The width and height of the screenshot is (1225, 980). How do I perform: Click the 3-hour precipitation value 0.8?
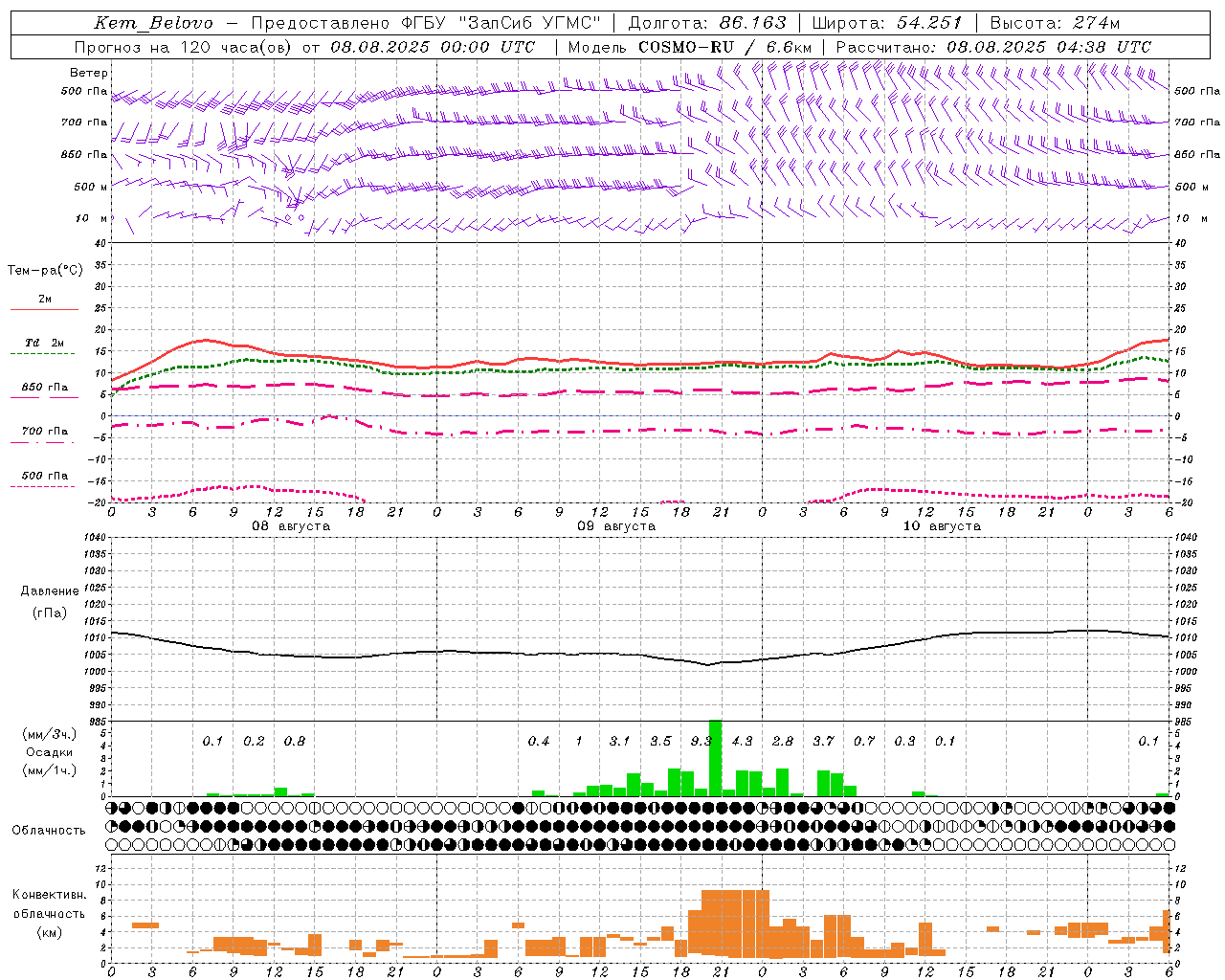pos(294,741)
